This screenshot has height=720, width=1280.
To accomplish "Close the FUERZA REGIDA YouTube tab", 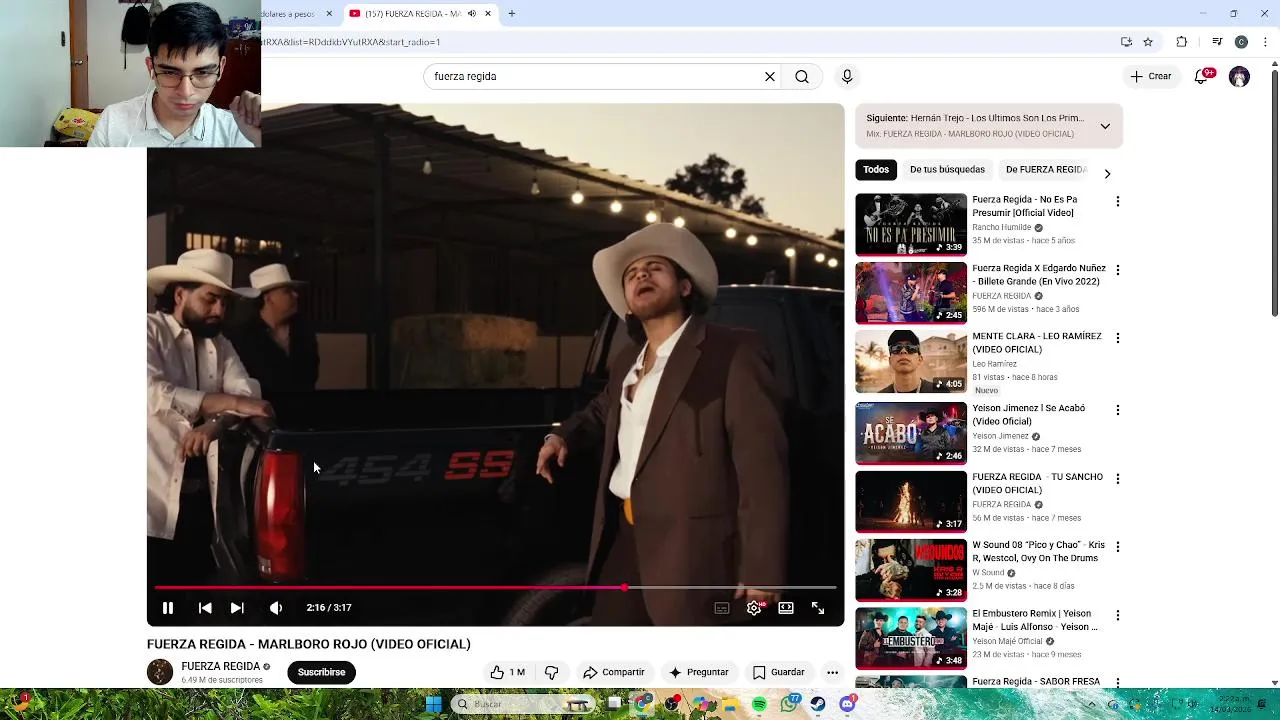I will coord(488,14).
